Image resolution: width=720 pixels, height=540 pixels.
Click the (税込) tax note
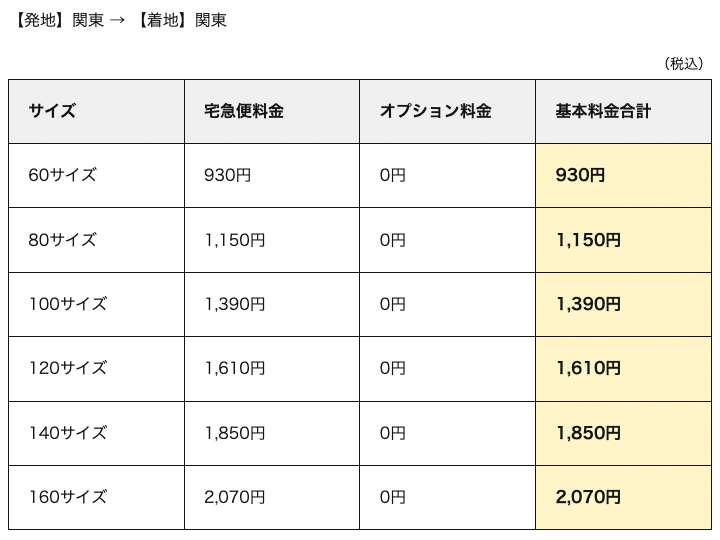pyautogui.click(x=684, y=64)
